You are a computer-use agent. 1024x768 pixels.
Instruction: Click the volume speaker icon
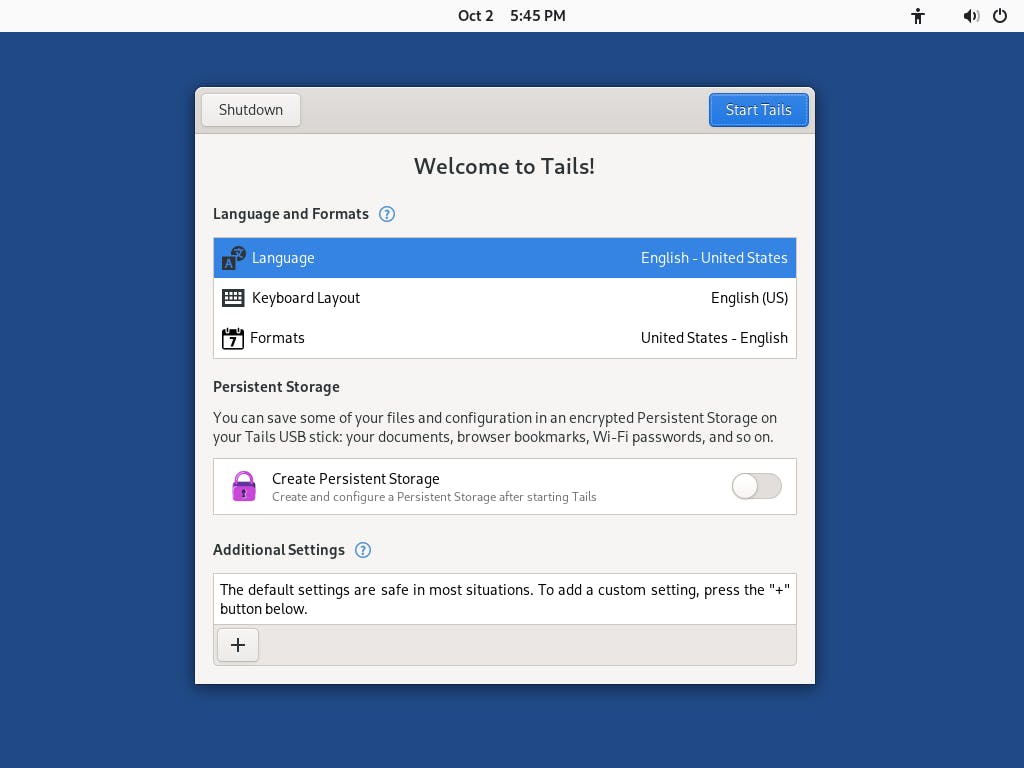click(971, 16)
